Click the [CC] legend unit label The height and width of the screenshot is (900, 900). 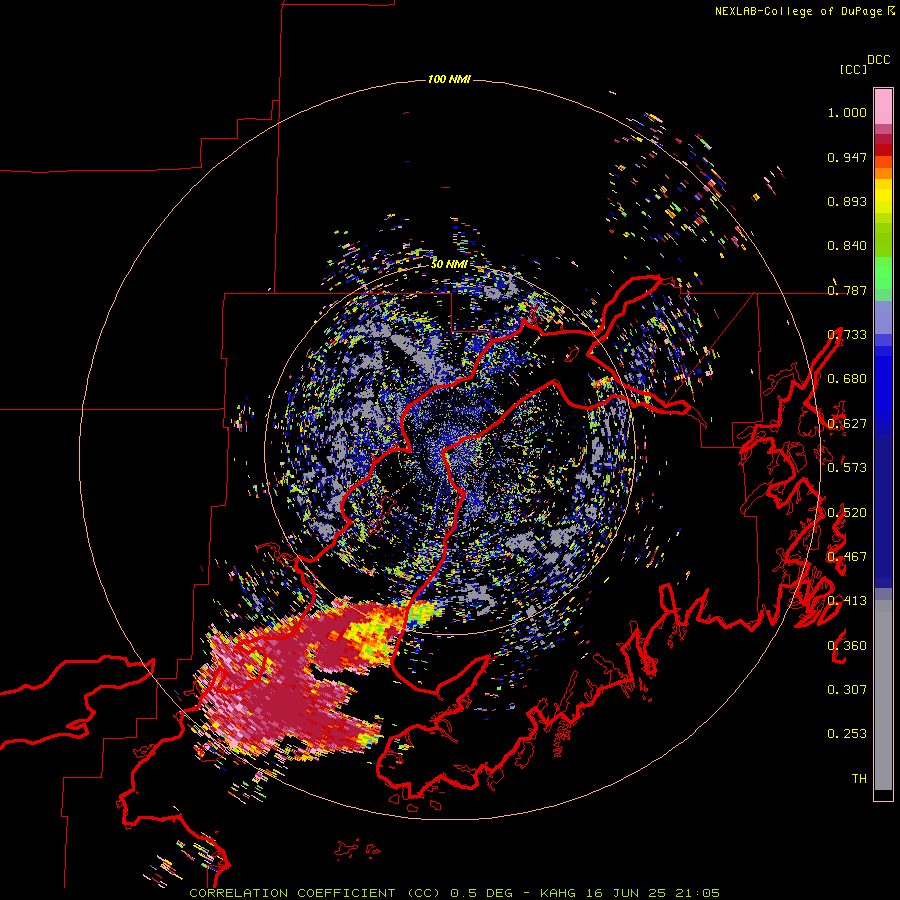854,69
